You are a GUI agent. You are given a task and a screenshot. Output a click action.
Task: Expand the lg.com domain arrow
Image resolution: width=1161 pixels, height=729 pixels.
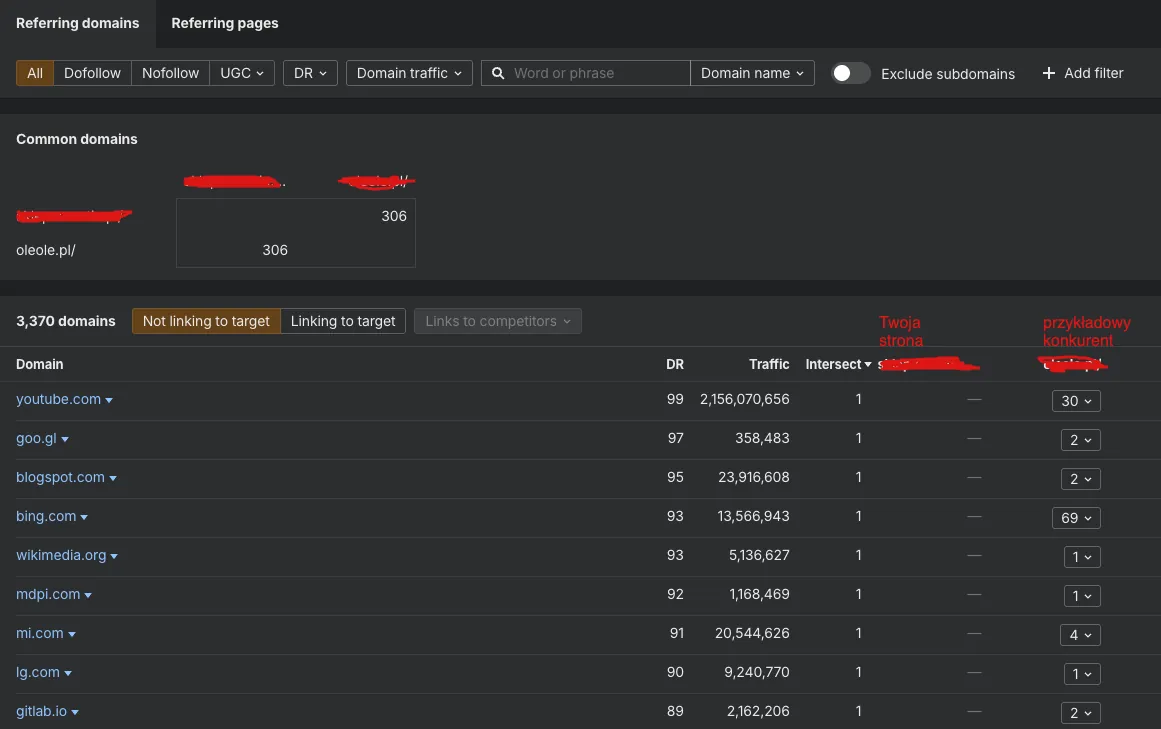pyautogui.click(x=68, y=673)
